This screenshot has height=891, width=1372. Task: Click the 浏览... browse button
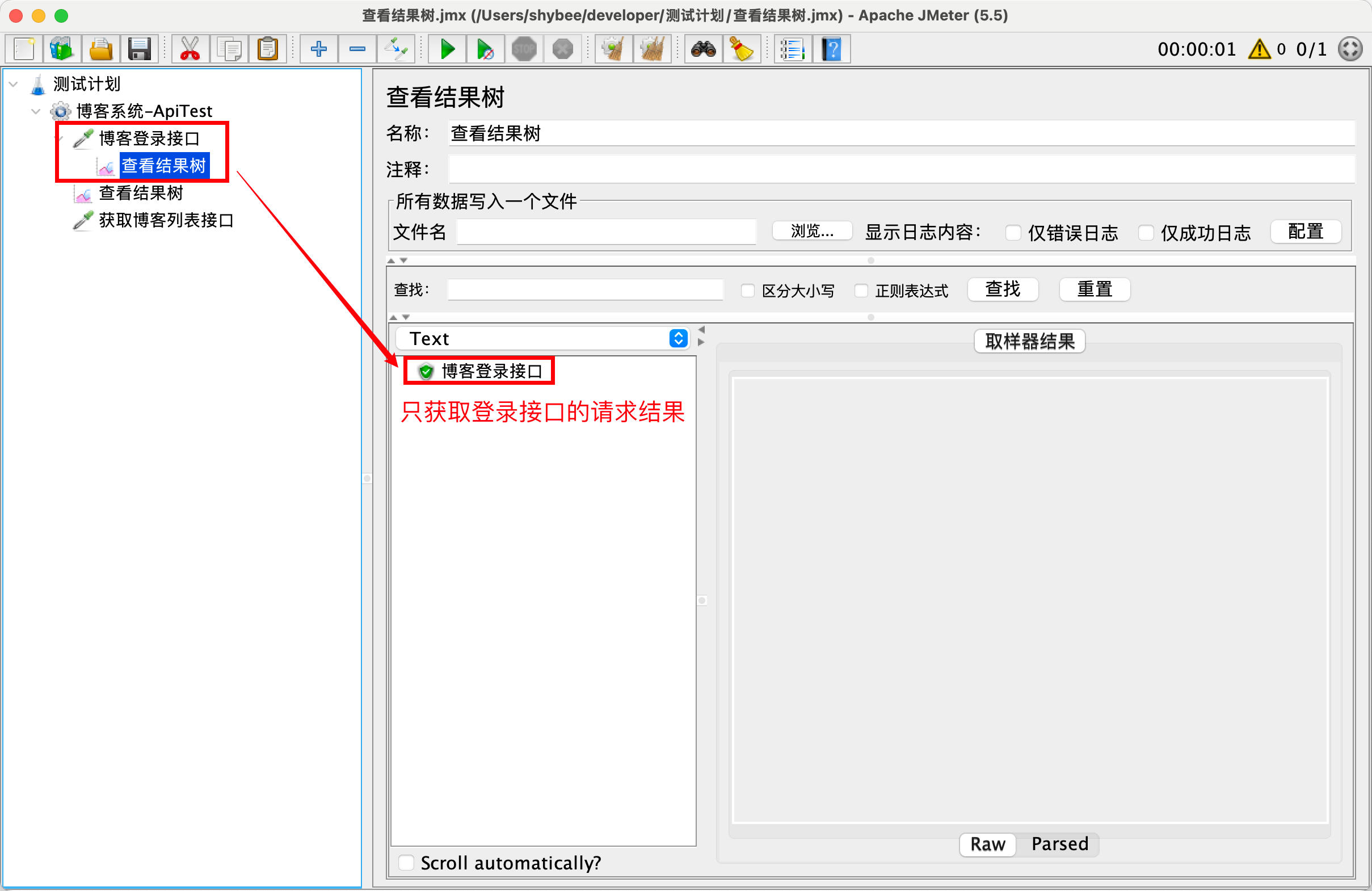click(811, 231)
